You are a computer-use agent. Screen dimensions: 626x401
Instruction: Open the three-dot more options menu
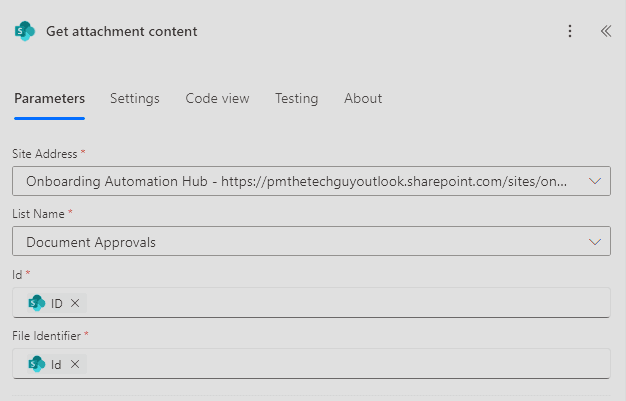pyautogui.click(x=570, y=31)
